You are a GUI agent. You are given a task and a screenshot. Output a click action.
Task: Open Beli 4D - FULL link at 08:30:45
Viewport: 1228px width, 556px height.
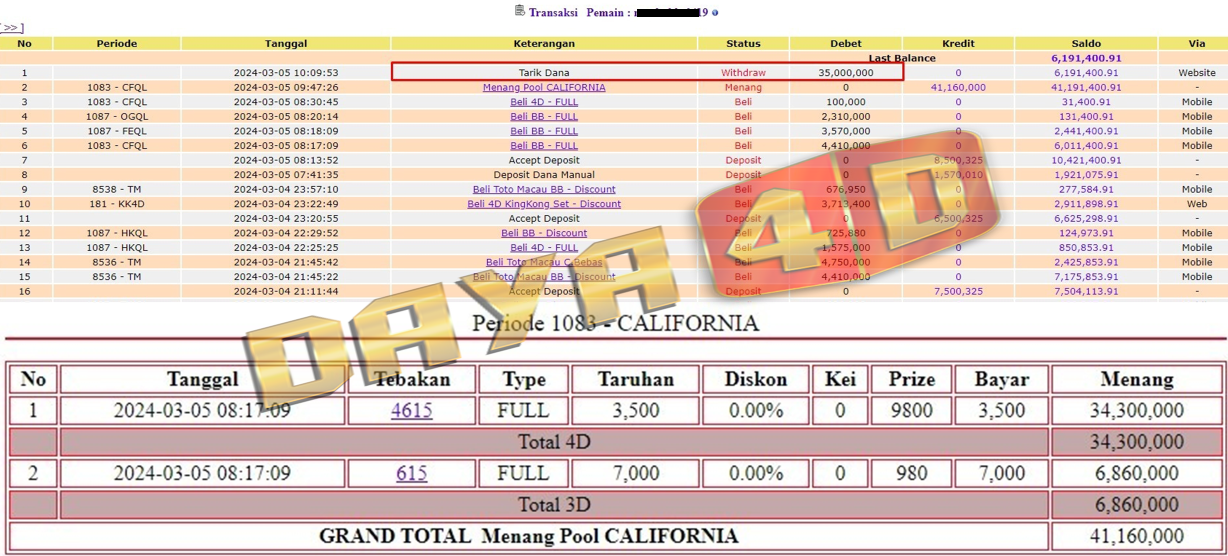(x=544, y=102)
